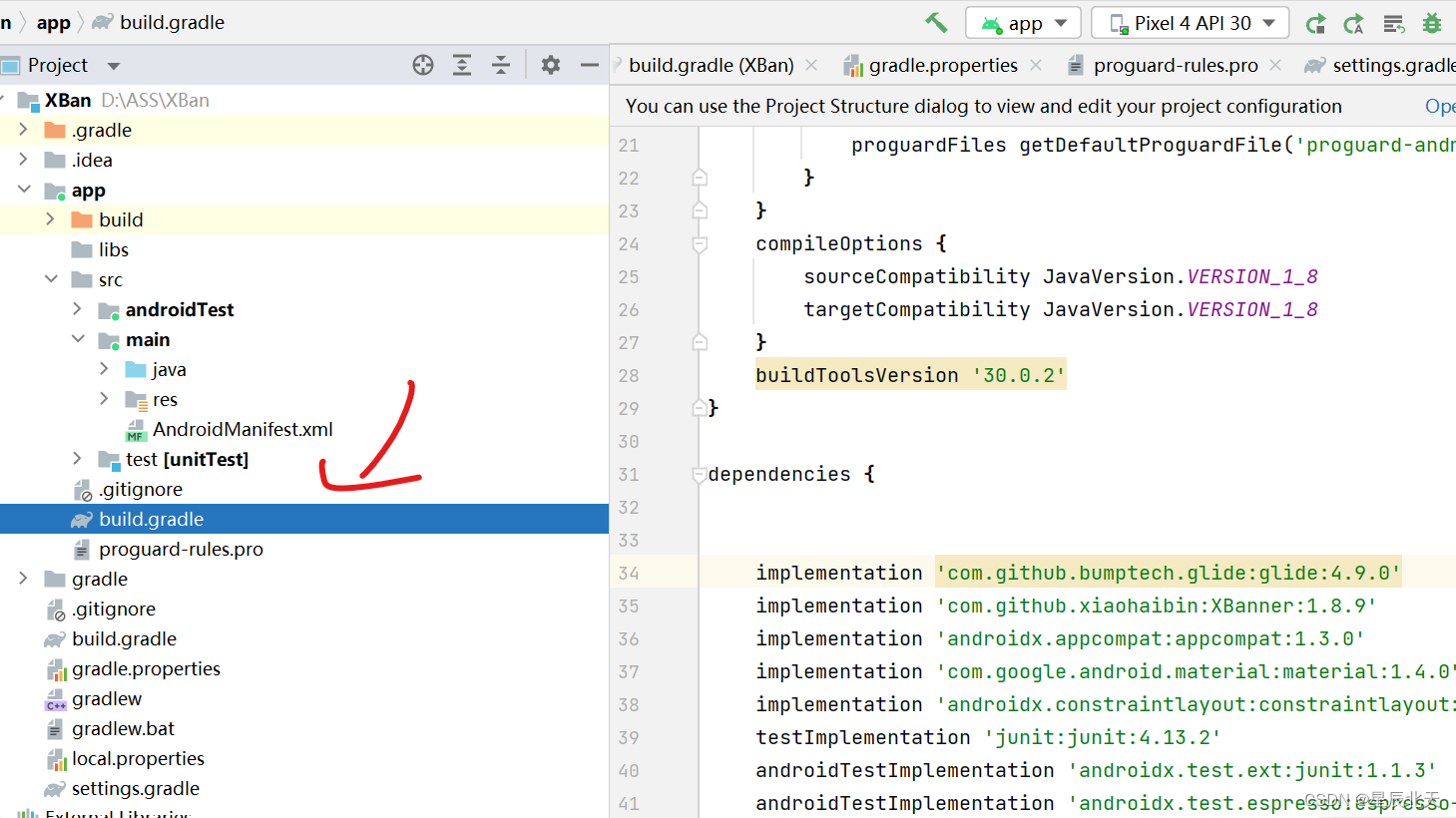The height and width of the screenshot is (818, 1456).
Task: Select the libs folder
Action: [x=113, y=249]
